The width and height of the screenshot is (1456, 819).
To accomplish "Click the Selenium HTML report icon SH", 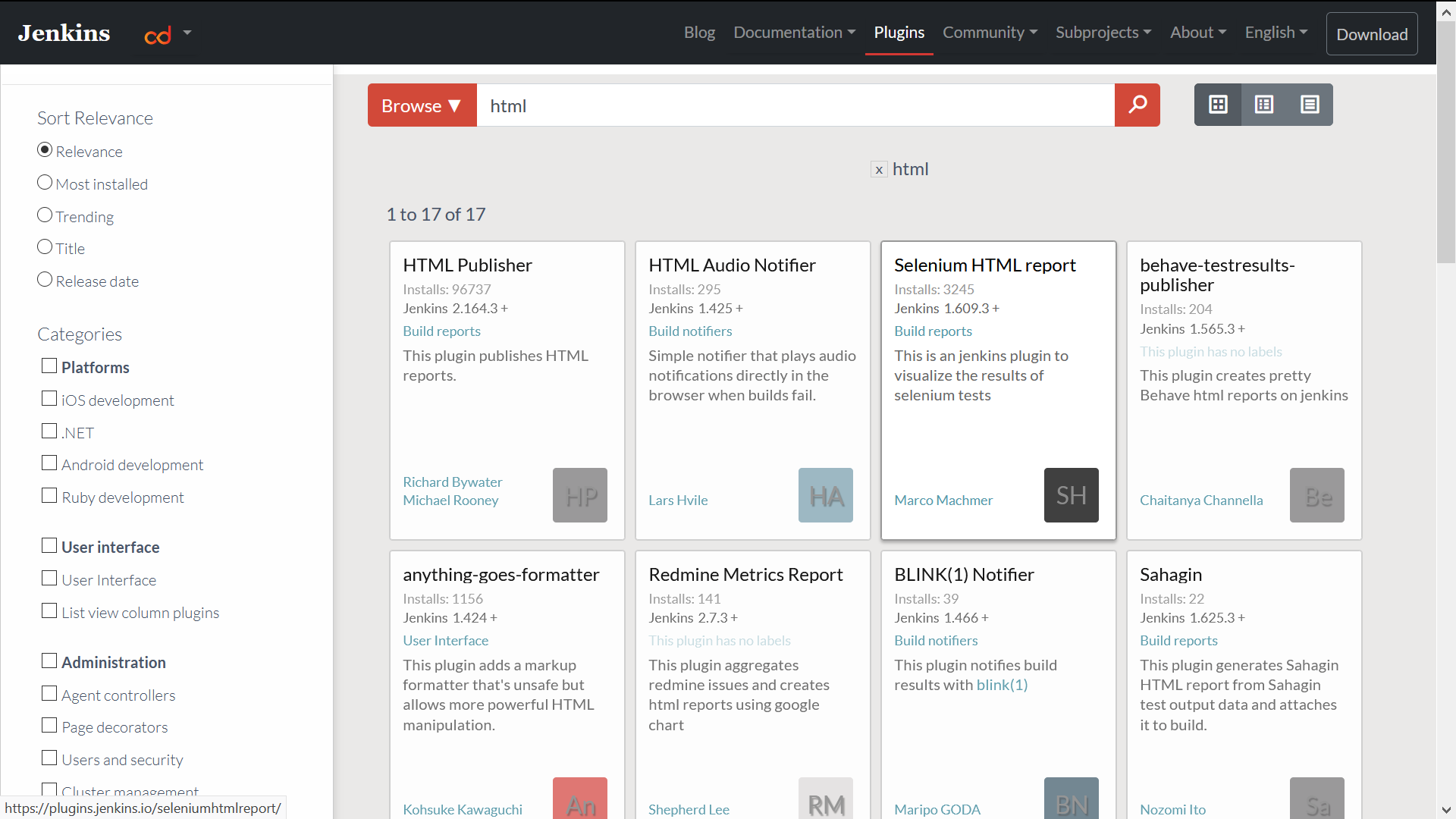I will [1071, 495].
